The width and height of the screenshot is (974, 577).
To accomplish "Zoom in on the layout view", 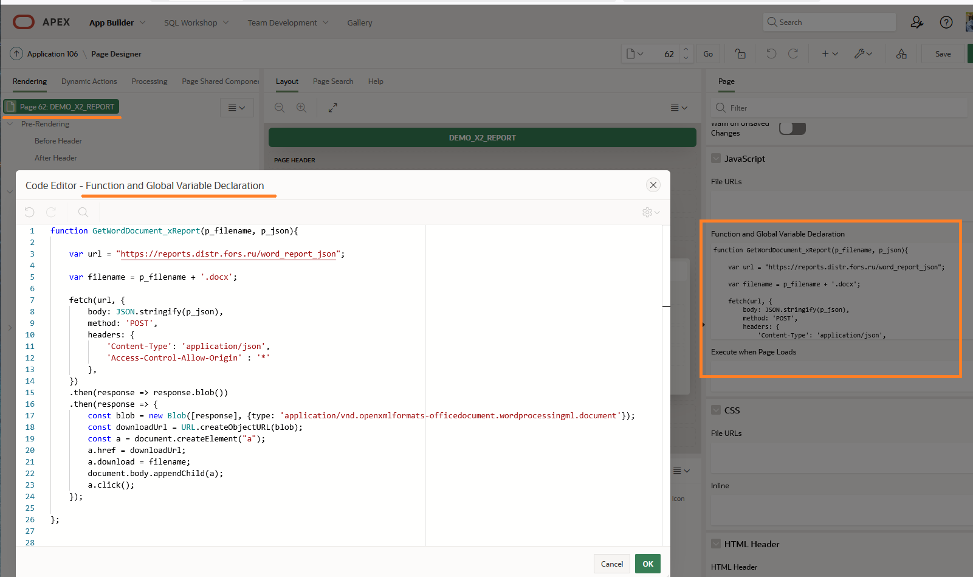I will pos(301,107).
